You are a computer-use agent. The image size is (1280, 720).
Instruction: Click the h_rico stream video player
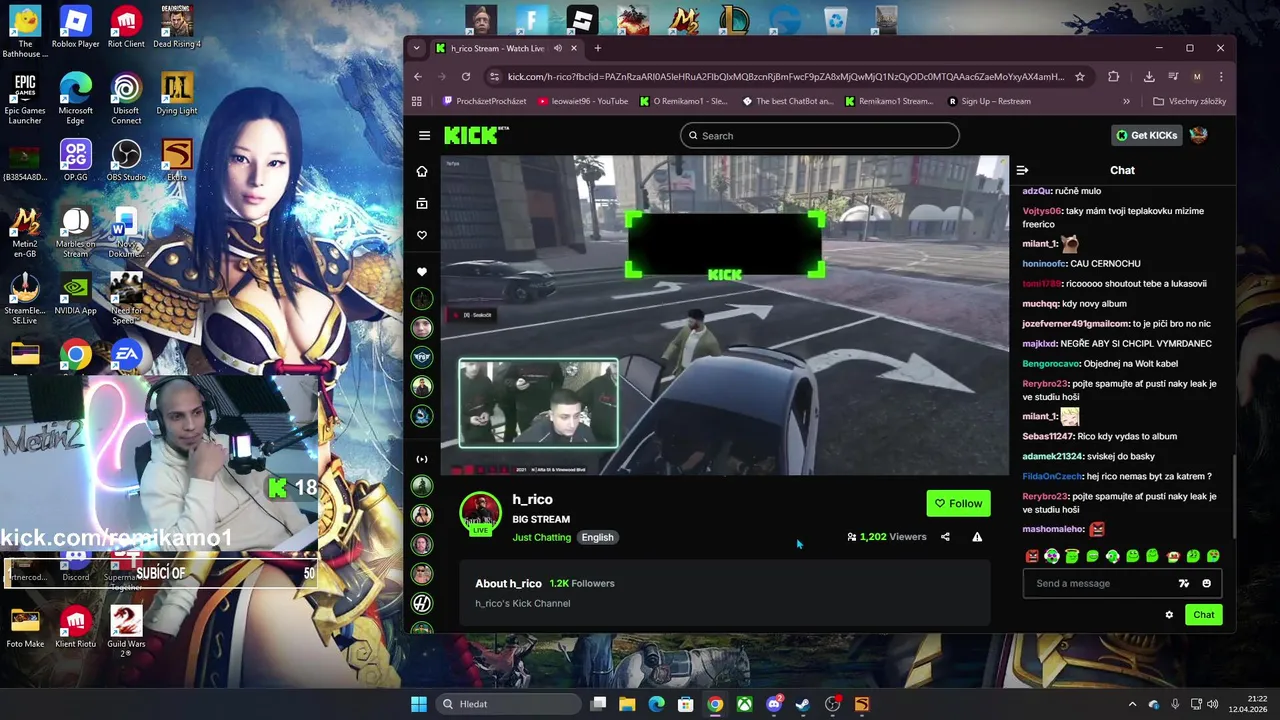click(725, 315)
